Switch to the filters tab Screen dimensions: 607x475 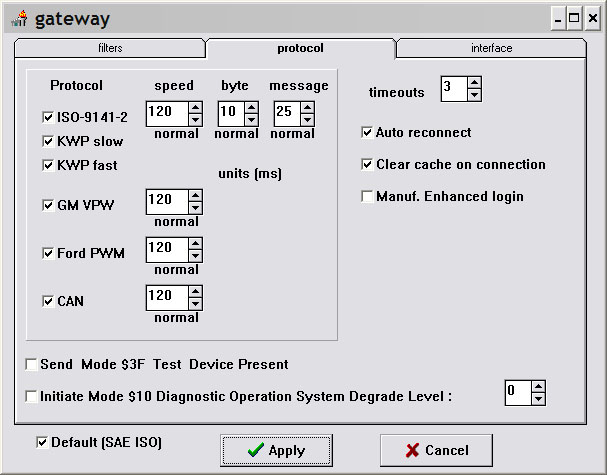(x=110, y=48)
